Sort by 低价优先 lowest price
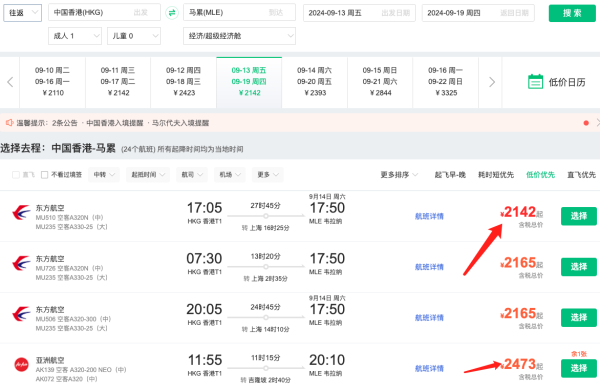Screen dimensions: 600x391 pos(540,175)
